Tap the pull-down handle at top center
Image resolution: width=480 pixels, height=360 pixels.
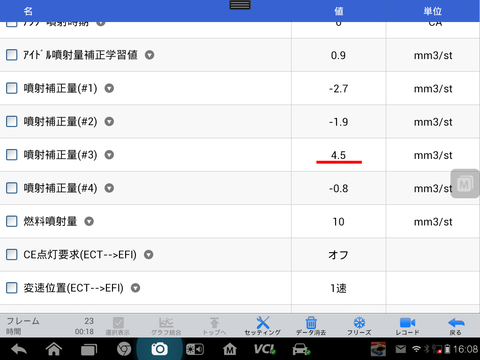(x=240, y=5)
